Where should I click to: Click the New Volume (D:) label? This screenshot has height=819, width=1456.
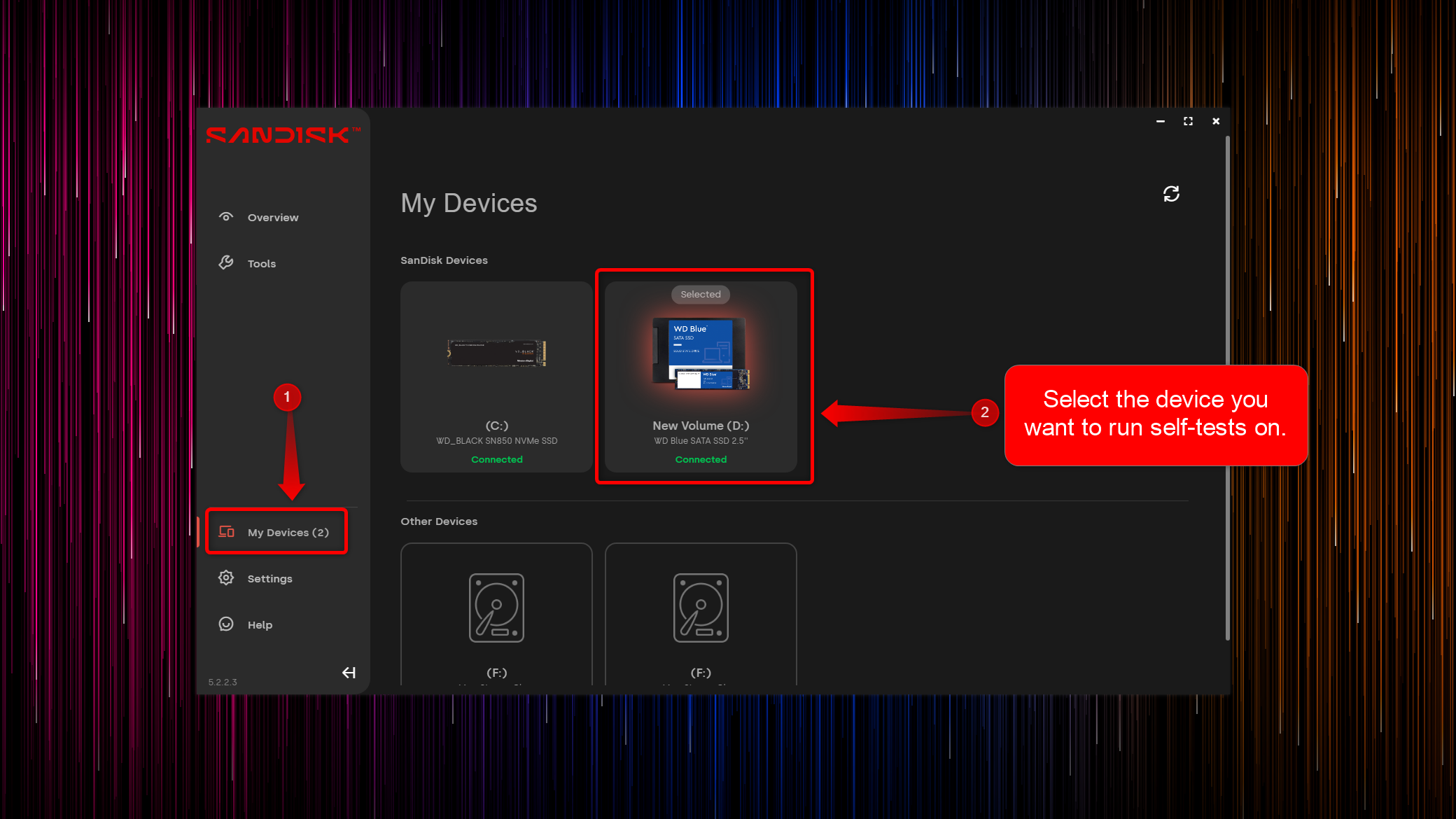(701, 426)
